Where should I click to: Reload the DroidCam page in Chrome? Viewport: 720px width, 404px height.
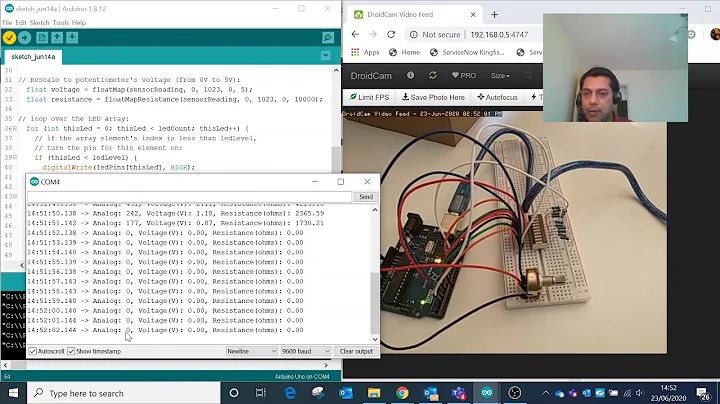point(391,34)
